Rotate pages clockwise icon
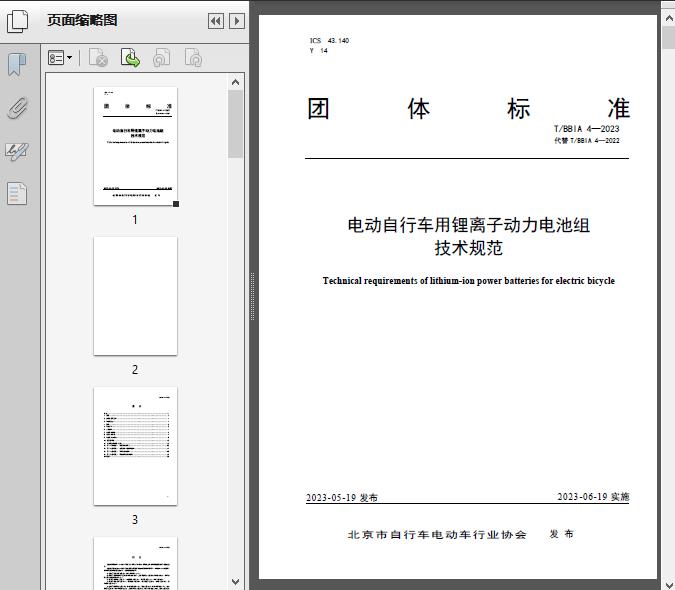675x590 pixels. click(193, 58)
